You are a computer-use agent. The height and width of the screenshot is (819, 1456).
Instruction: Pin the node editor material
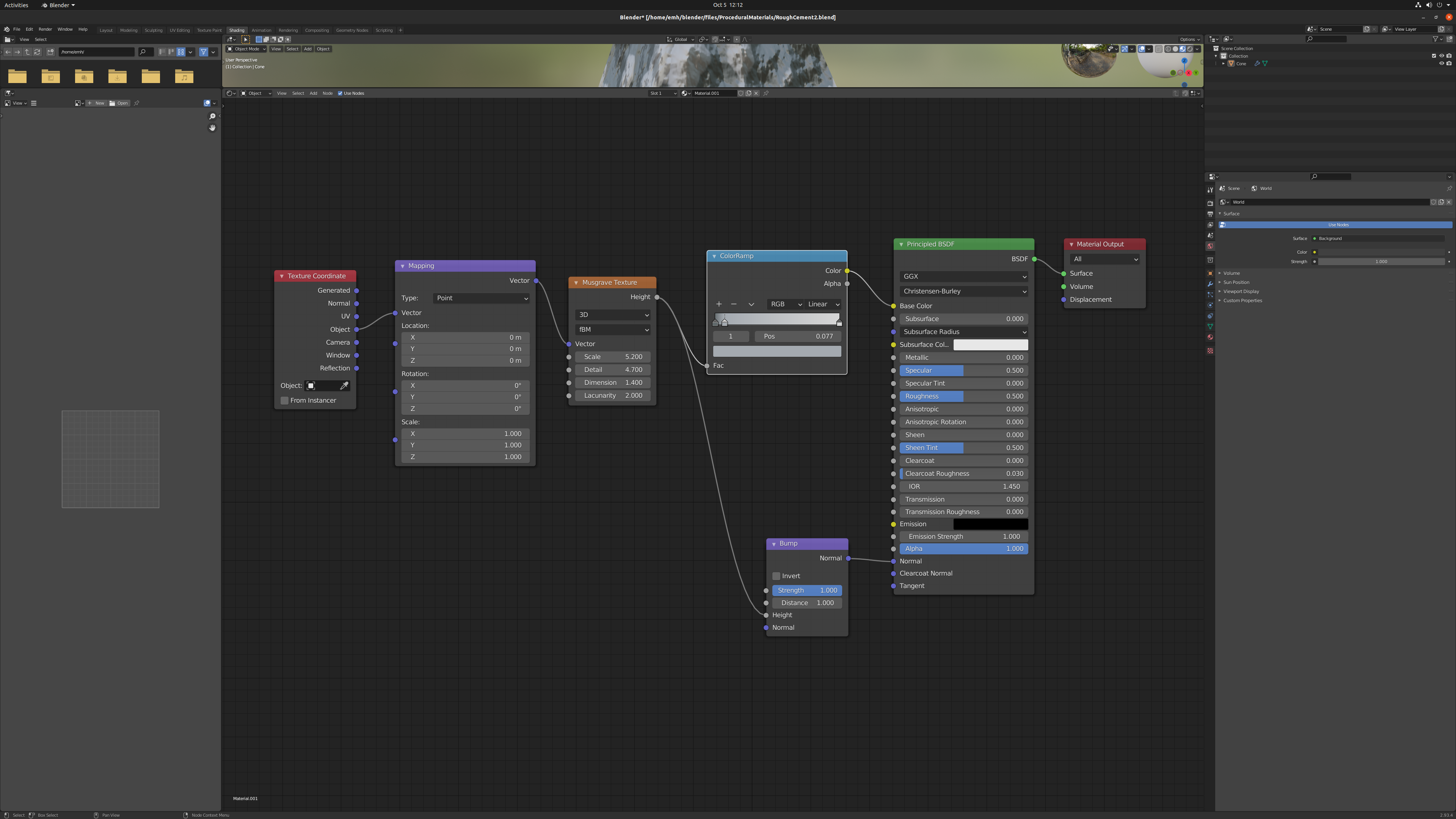click(x=766, y=93)
